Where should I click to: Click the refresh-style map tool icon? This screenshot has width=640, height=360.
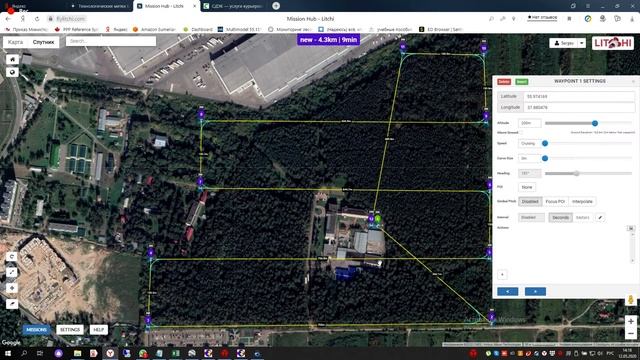point(12,256)
